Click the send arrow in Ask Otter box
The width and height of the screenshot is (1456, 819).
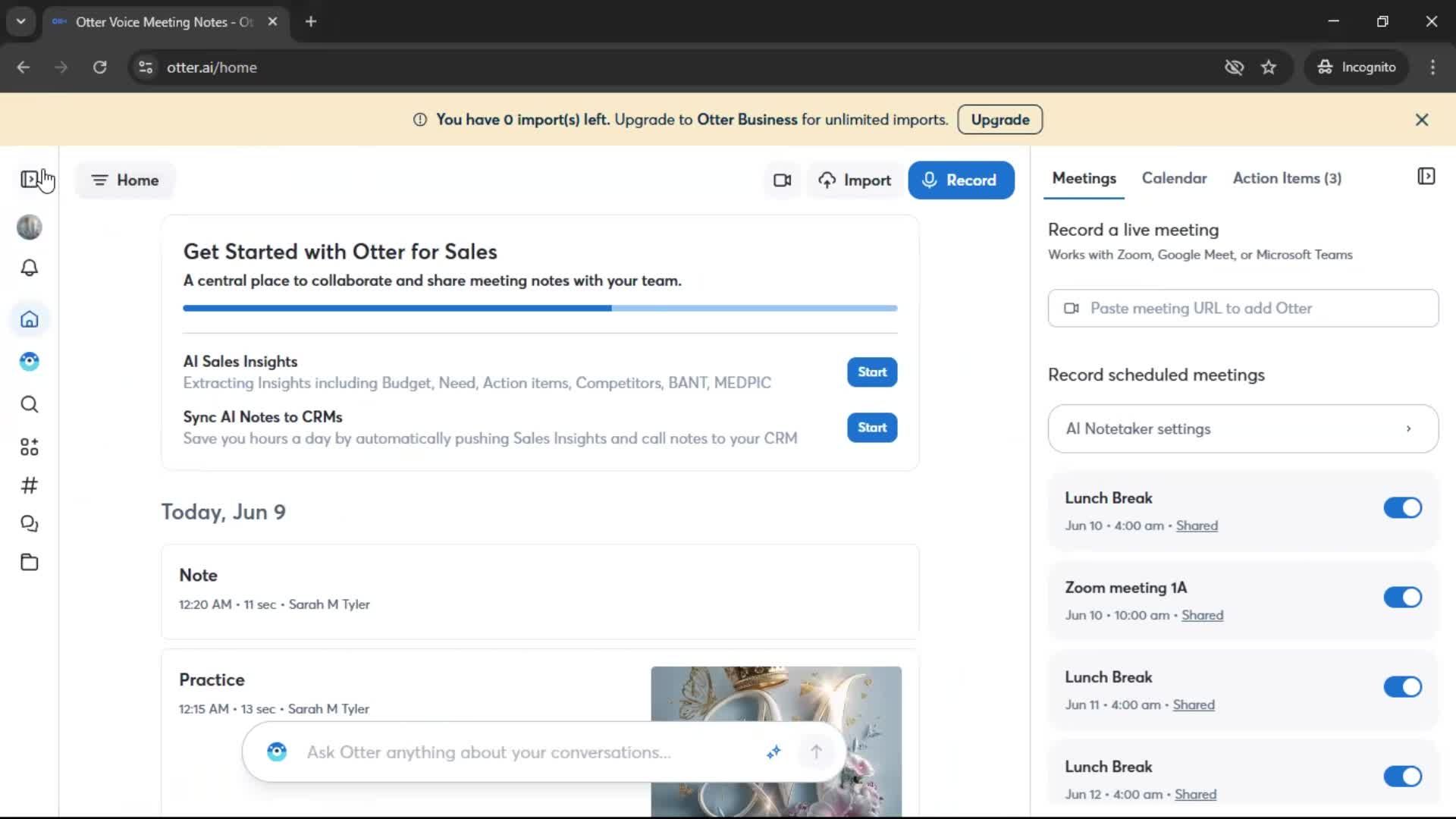[816, 752]
